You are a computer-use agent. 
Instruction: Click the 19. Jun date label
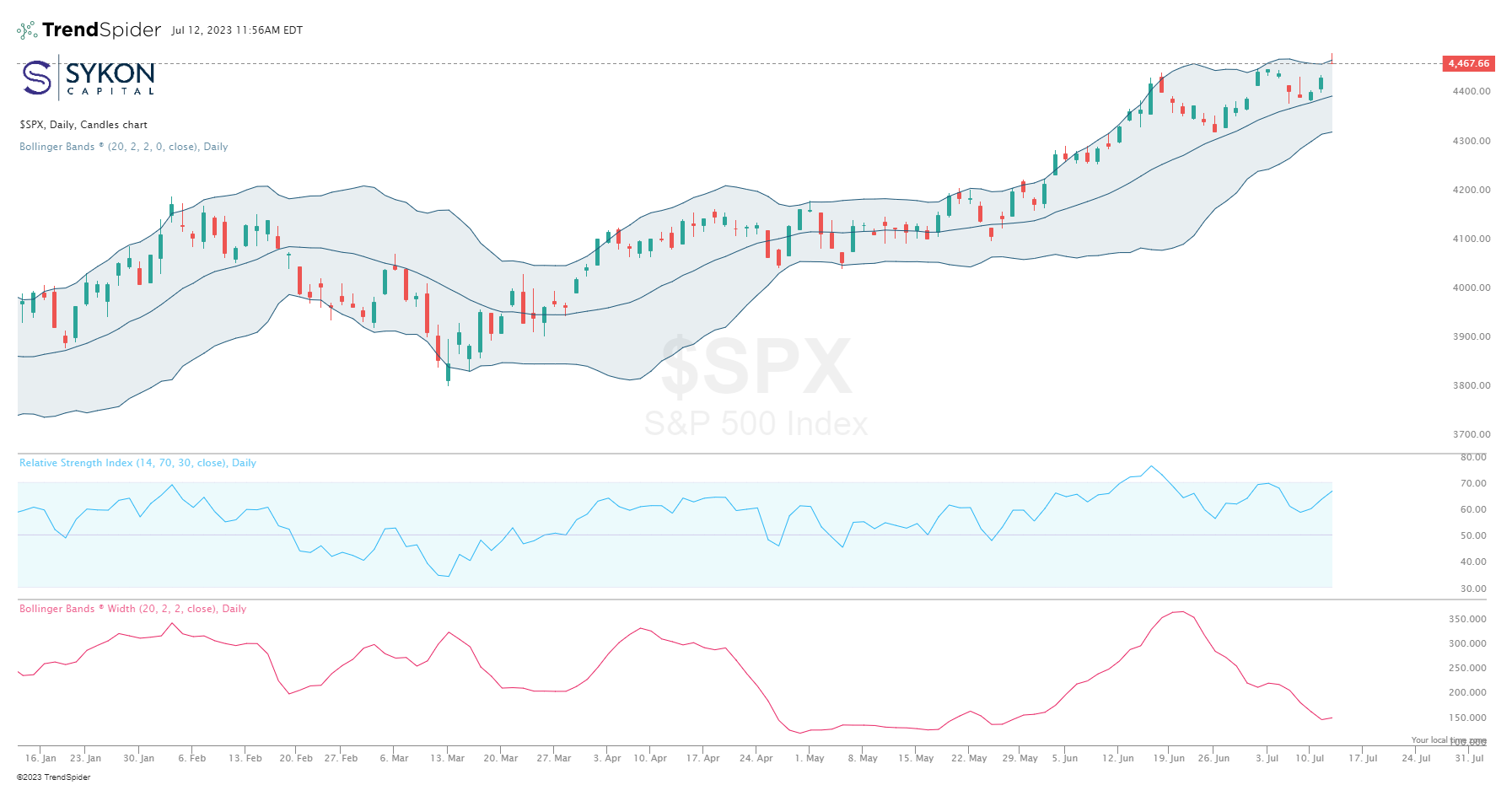1169,758
